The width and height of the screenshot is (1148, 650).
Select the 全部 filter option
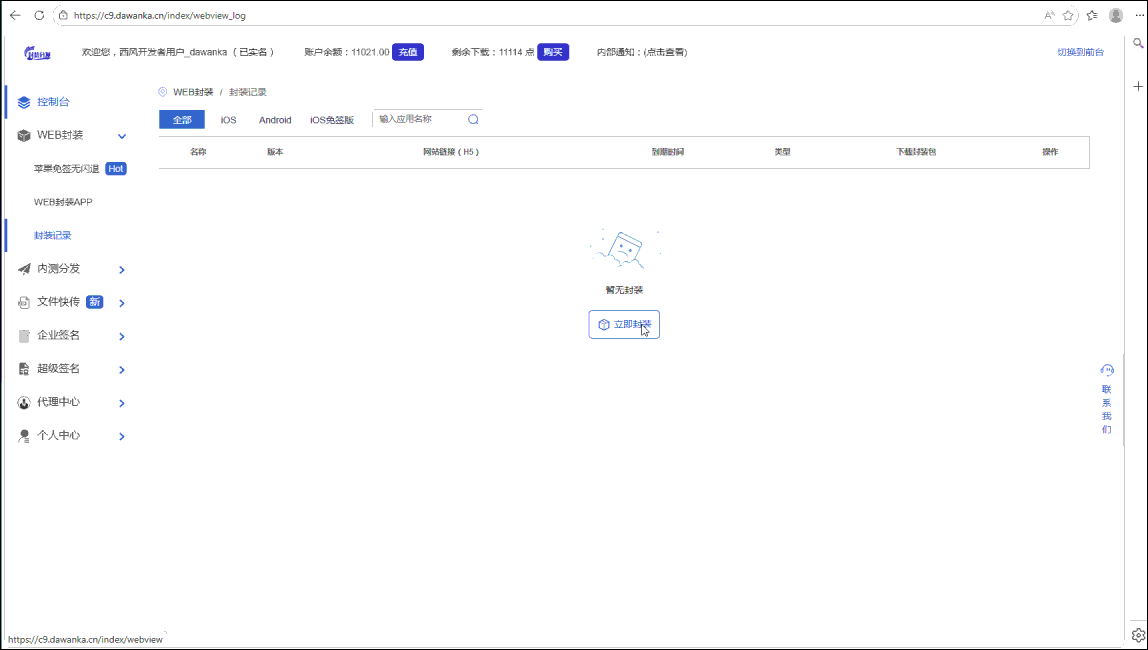(x=181, y=118)
